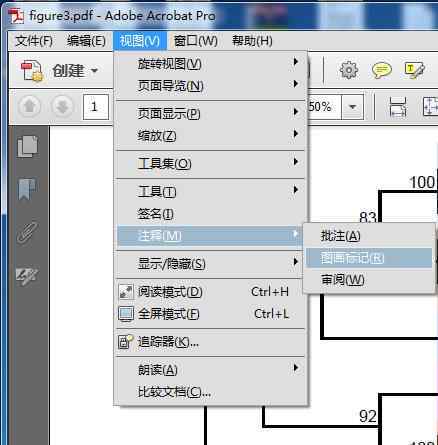438x445 pixels.
Task: Click the fit width scrolling icon
Action: (397, 107)
